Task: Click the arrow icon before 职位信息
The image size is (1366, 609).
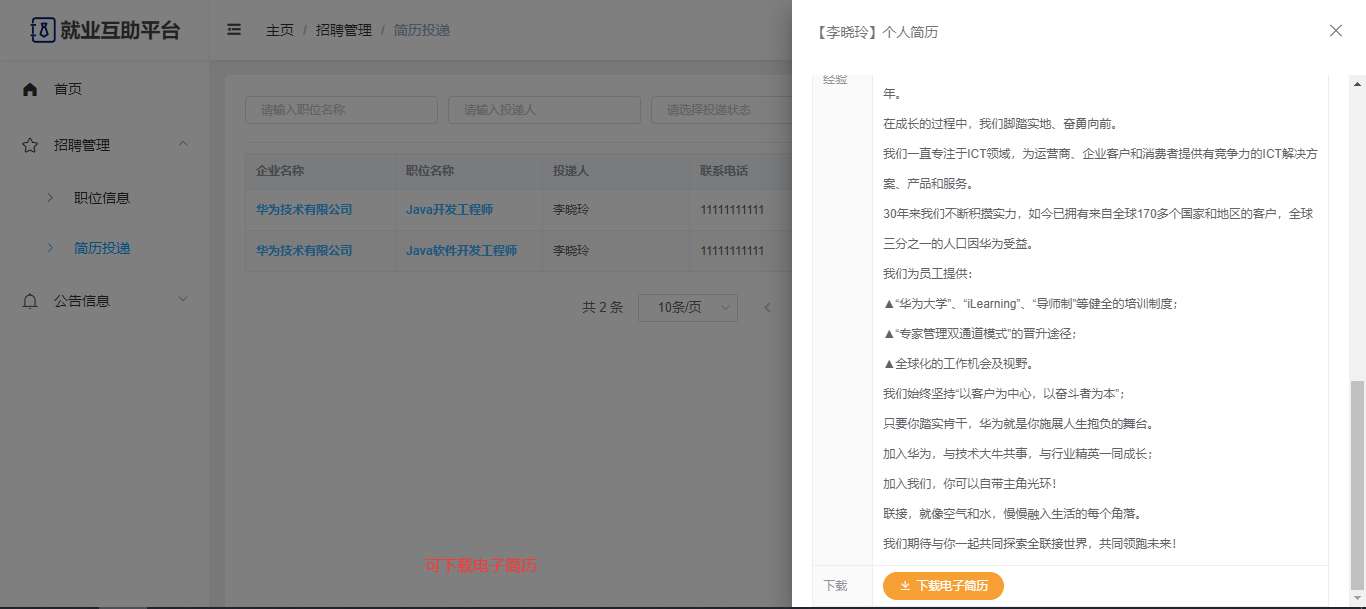Action: [x=50, y=198]
